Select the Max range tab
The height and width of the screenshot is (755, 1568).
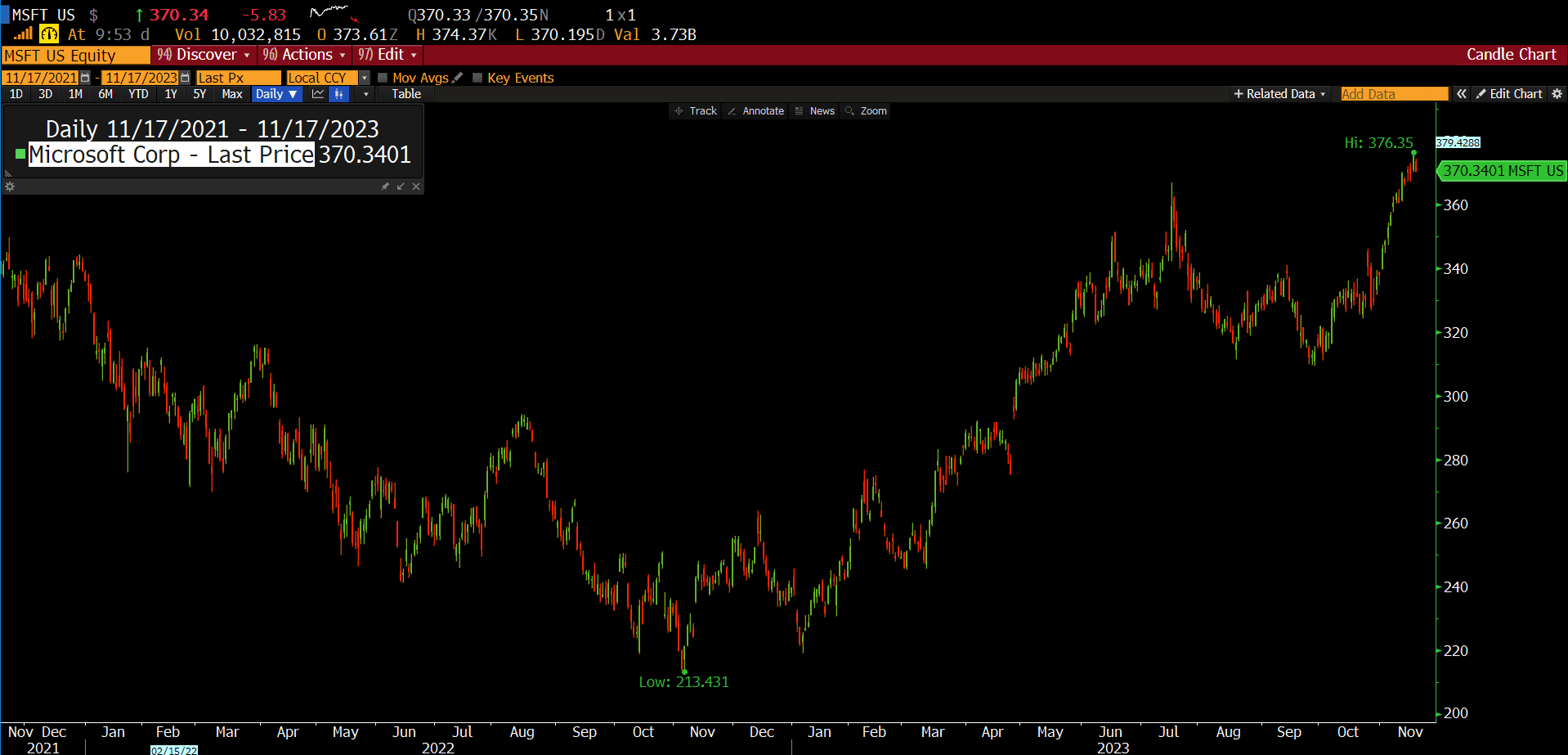232,94
